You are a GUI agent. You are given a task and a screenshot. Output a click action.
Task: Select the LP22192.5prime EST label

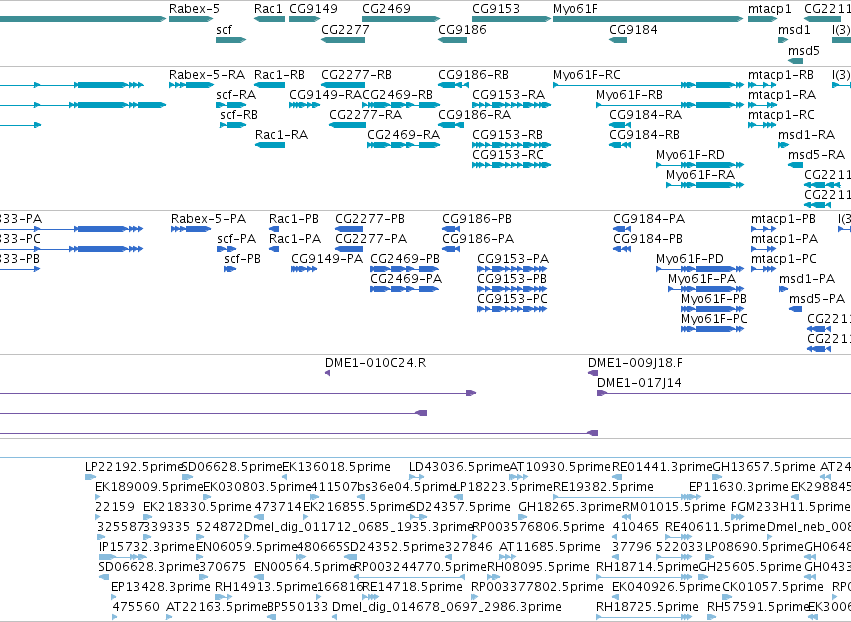click(x=135, y=467)
